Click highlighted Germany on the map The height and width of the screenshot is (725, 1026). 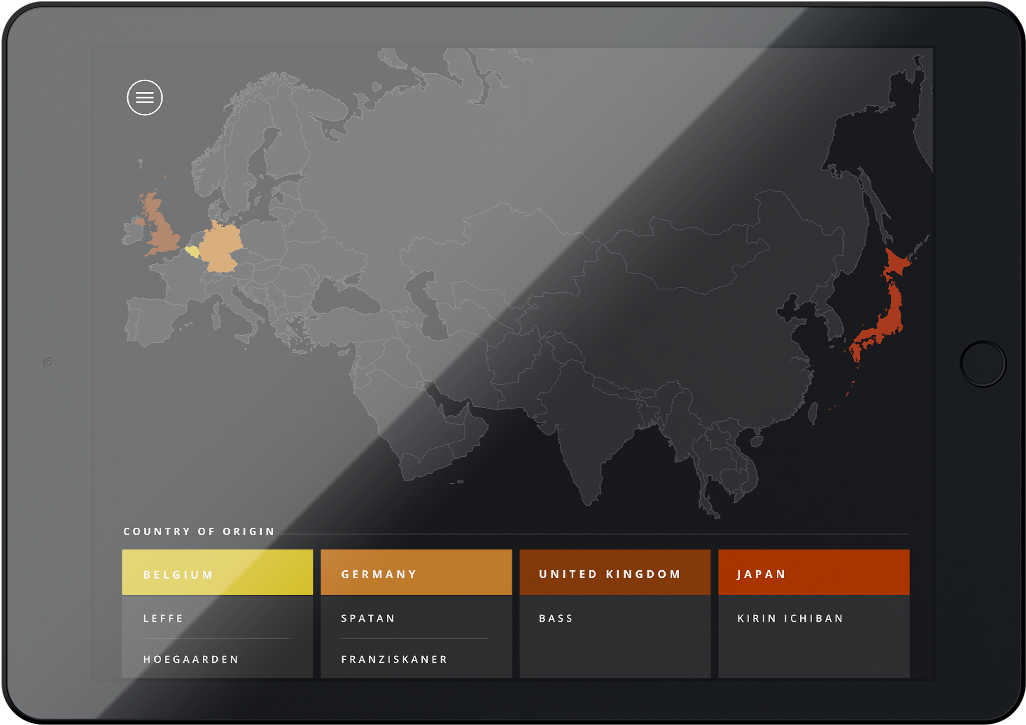click(220, 249)
